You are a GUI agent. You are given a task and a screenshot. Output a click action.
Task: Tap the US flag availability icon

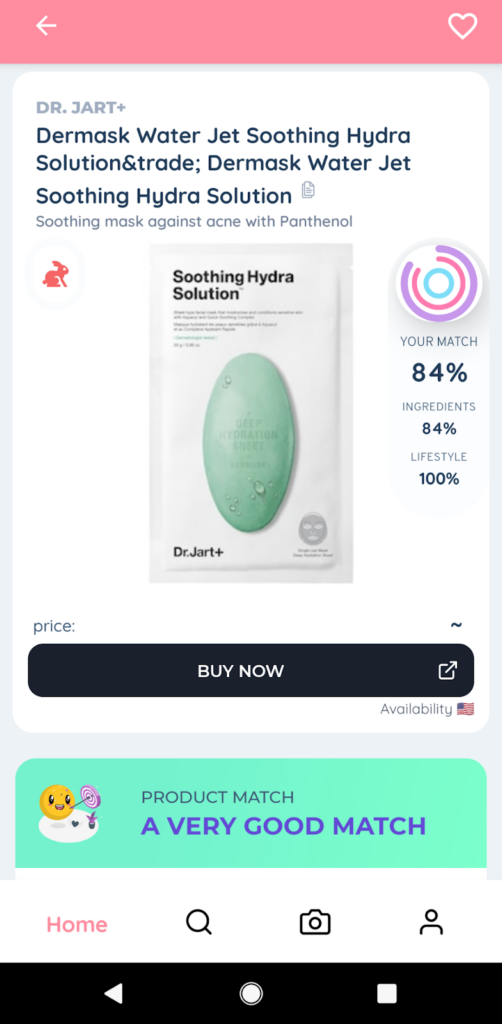(465, 709)
